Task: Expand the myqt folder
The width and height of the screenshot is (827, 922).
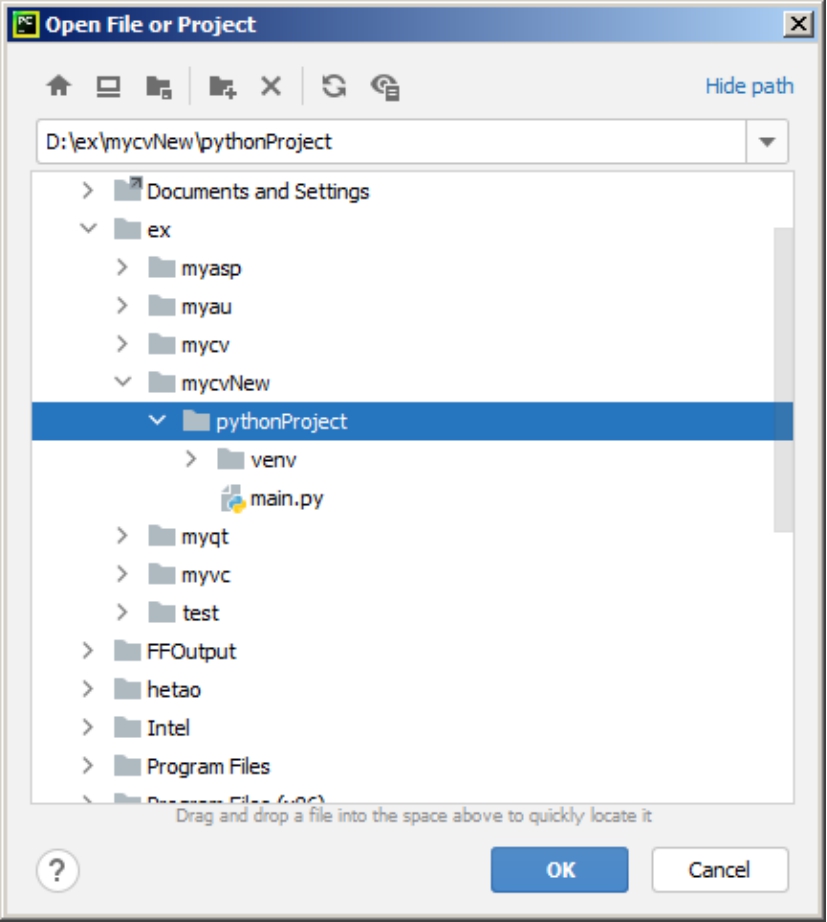Action: click(122, 536)
